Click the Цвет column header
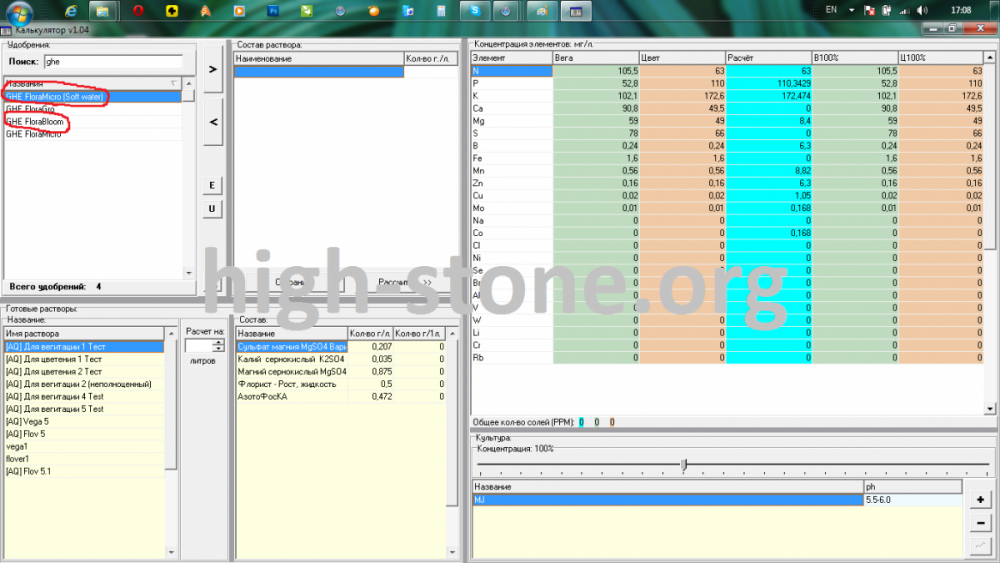The width and height of the screenshot is (1000, 563). pyautogui.click(x=682, y=58)
